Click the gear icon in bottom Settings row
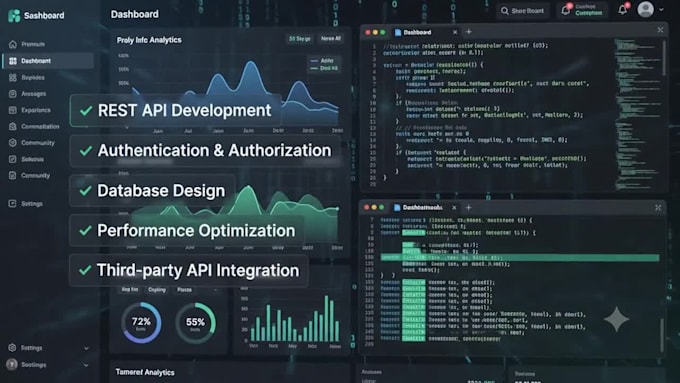 click(x=12, y=347)
